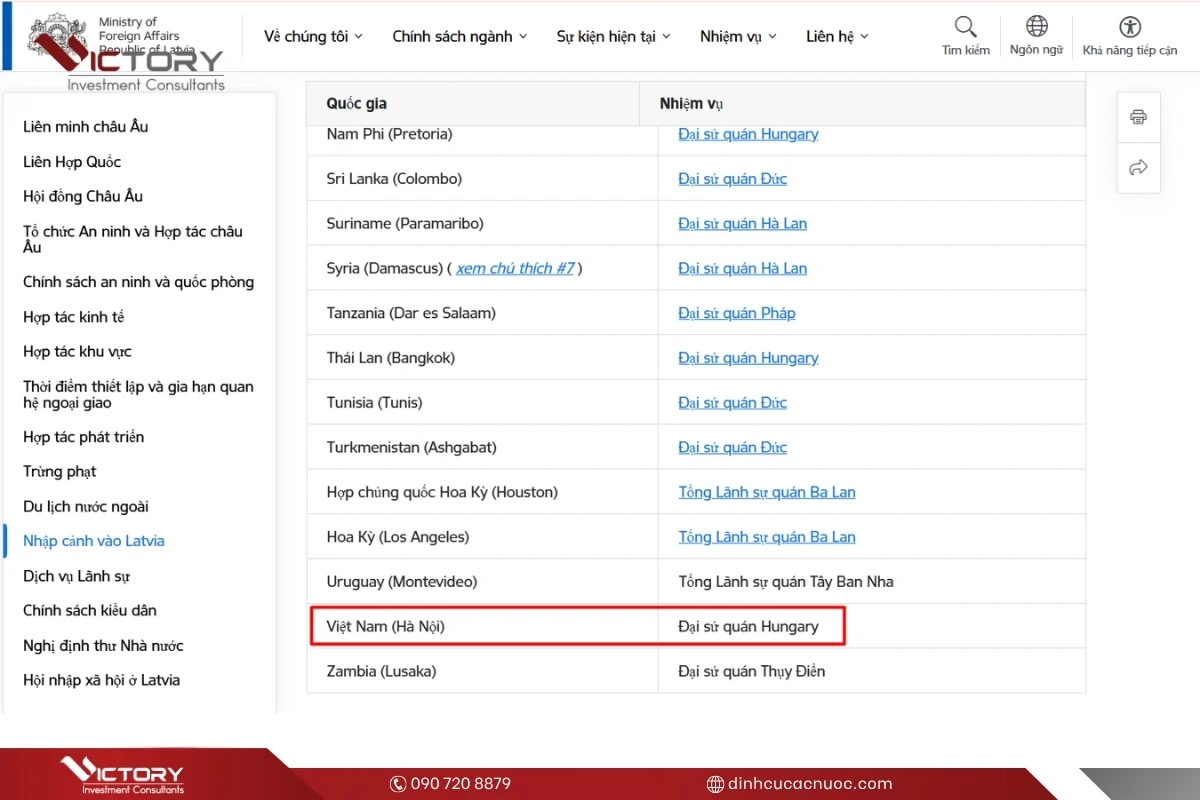Select Tổng Lãnh sự quán Tây Ban Nha text
1200x800 pixels.
pyautogui.click(x=786, y=582)
